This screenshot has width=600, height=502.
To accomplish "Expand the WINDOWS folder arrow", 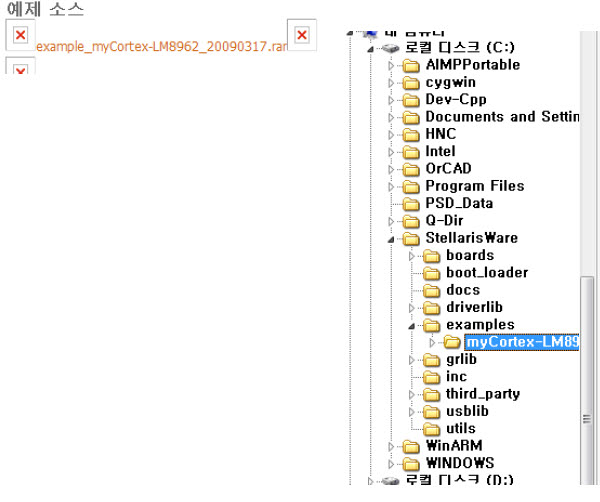I will (x=391, y=464).
